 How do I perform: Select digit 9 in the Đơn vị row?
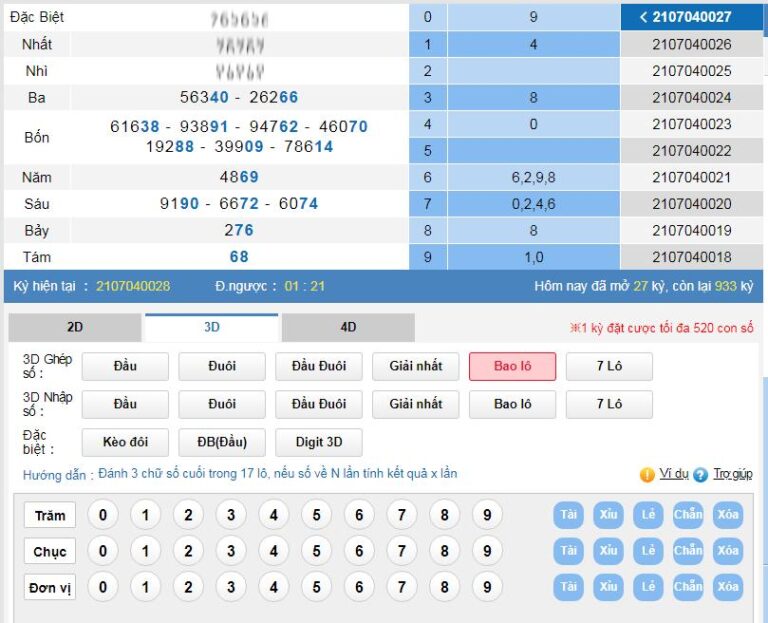pos(487,587)
